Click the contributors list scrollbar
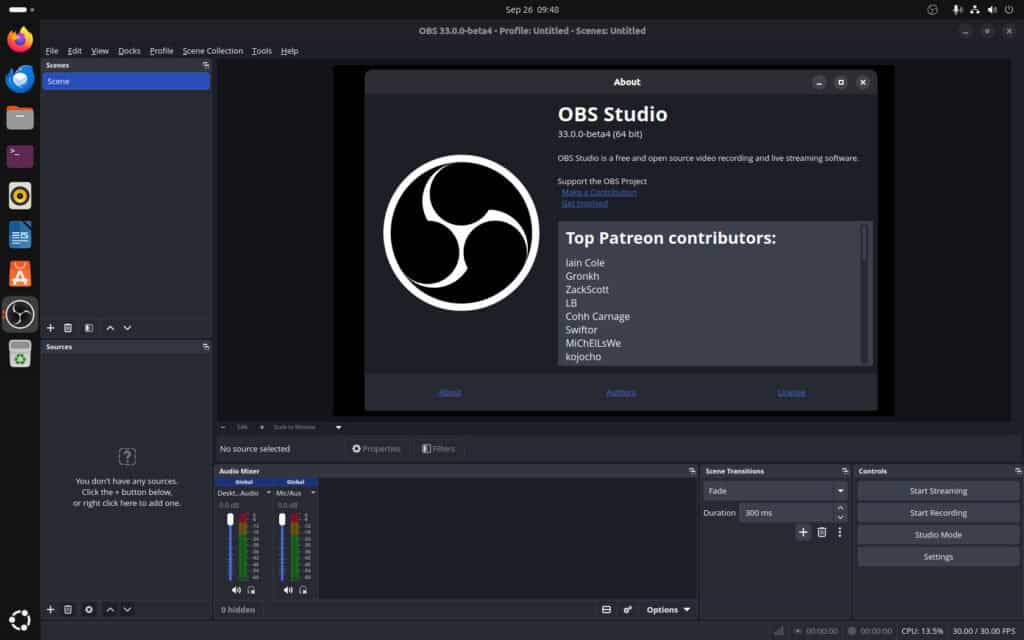Image resolution: width=1024 pixels, height=640 pixels. [x=865, y=243]
